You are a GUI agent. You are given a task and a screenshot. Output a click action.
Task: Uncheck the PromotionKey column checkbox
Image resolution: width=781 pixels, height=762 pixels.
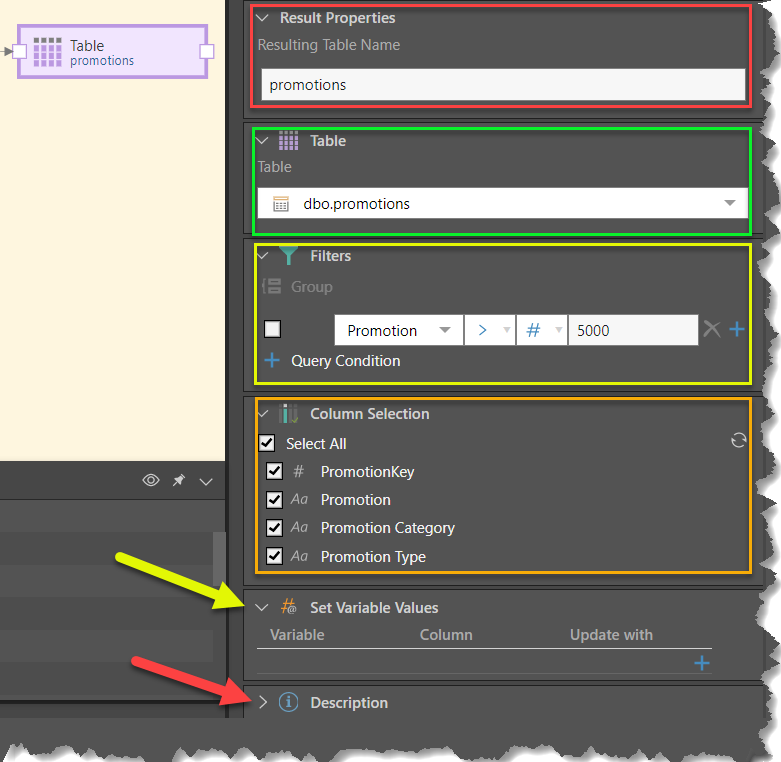pos(275,471)
